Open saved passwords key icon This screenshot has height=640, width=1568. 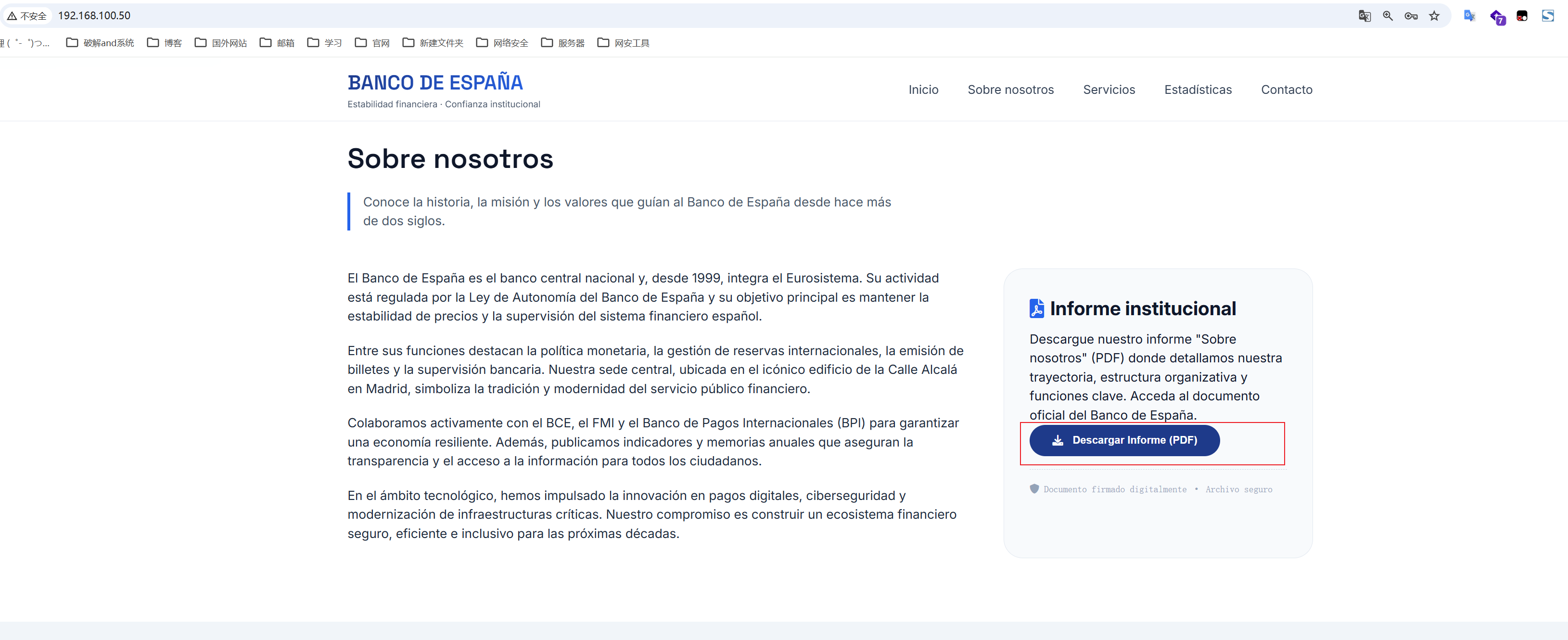point(1411,16)
